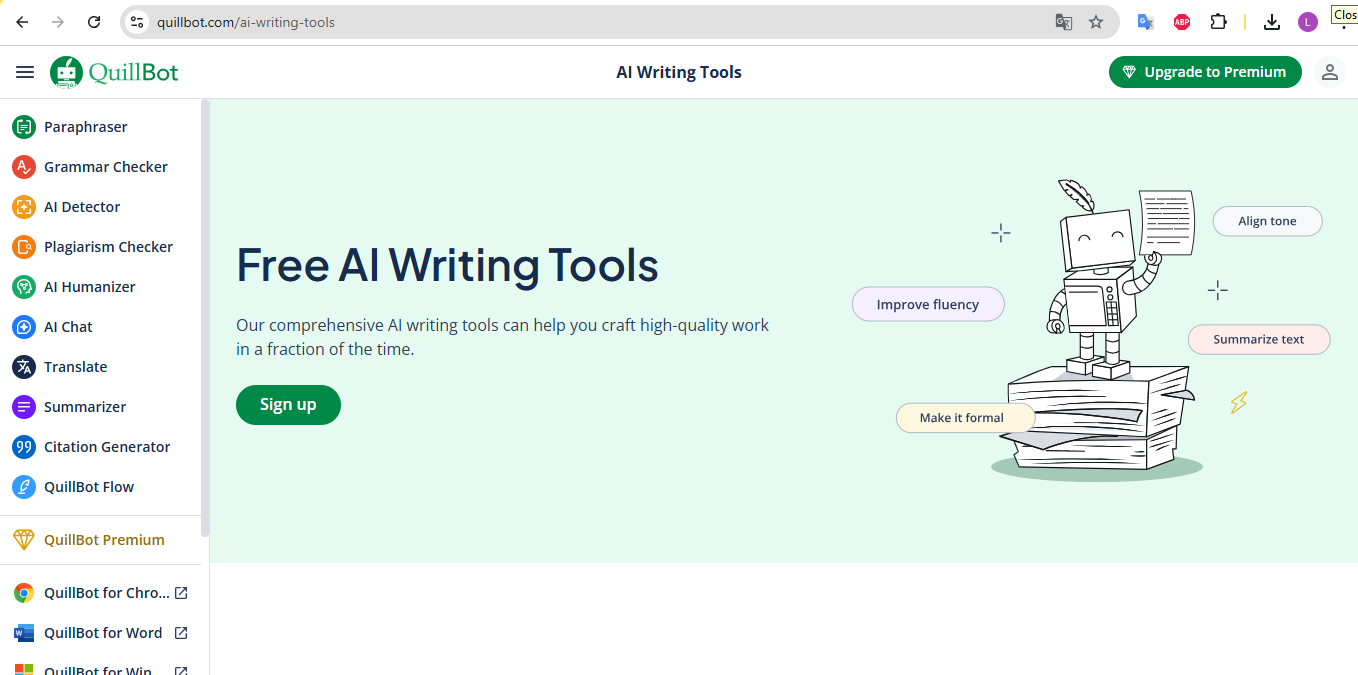Select QuillBot Flow in the sidebar
Image resolution: width=1358 pixels, height=675 pixels.
pos(89,487)
